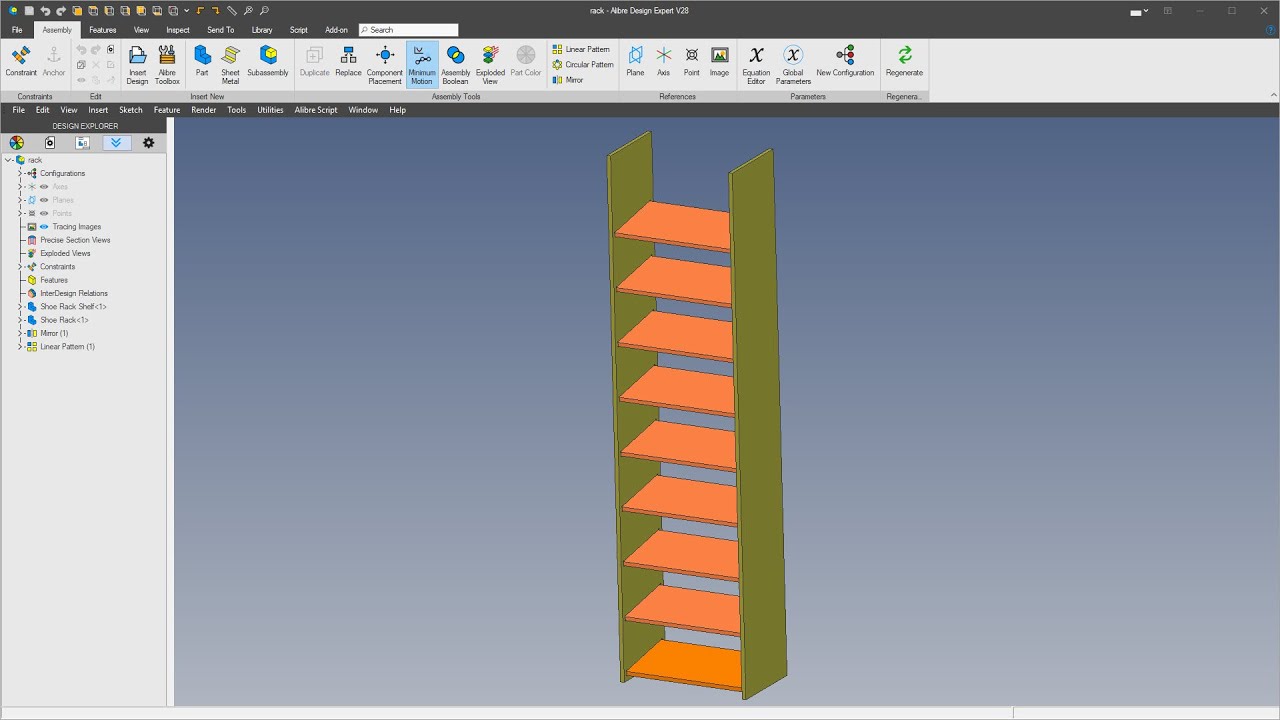Insert a new Subassembly
The width and height of the screenshot is (1280, 720).
pyautogui.click(x=268, y=61)
